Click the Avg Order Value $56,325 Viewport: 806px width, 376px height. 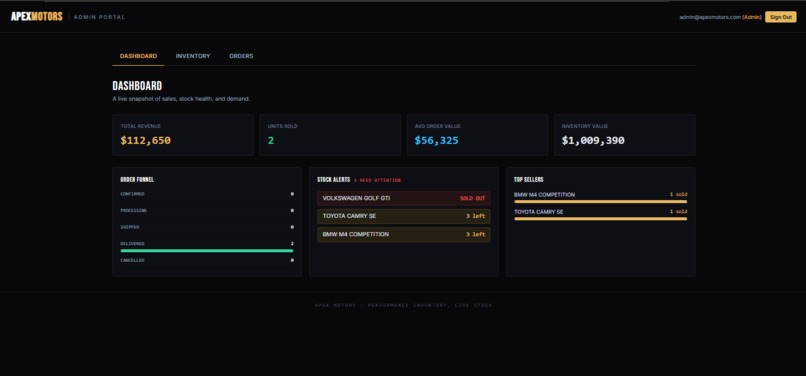(x=436, y=140)
